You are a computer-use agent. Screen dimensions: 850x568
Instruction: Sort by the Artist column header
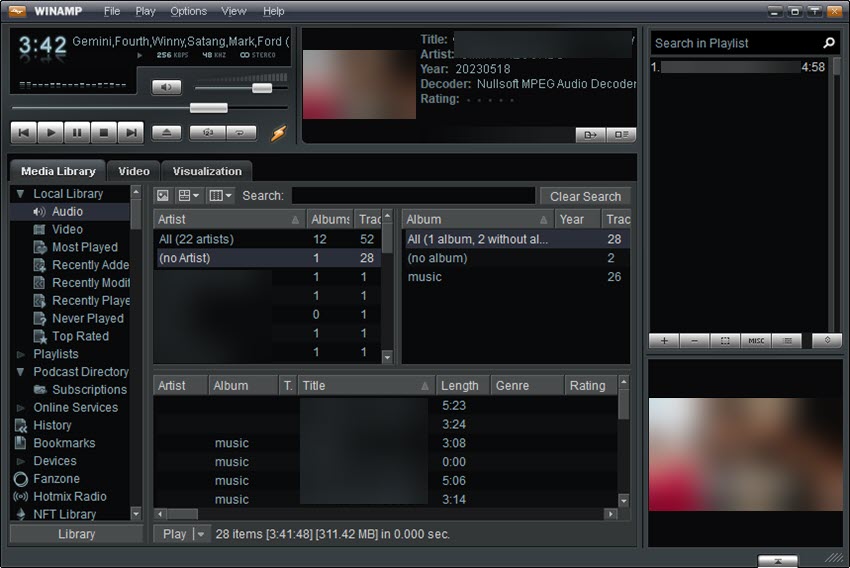[x=229, y=219]
